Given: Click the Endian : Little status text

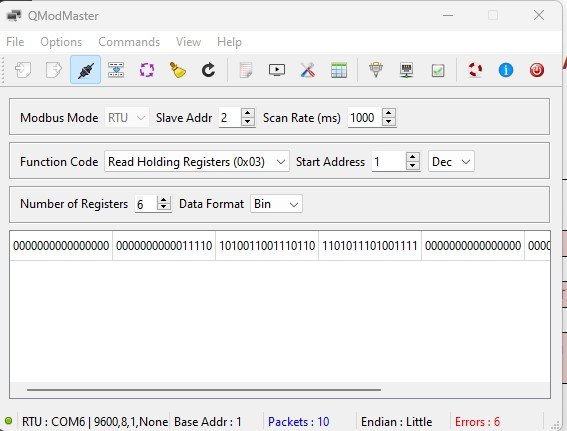Looking at the screenshot, I should (397, 422).
